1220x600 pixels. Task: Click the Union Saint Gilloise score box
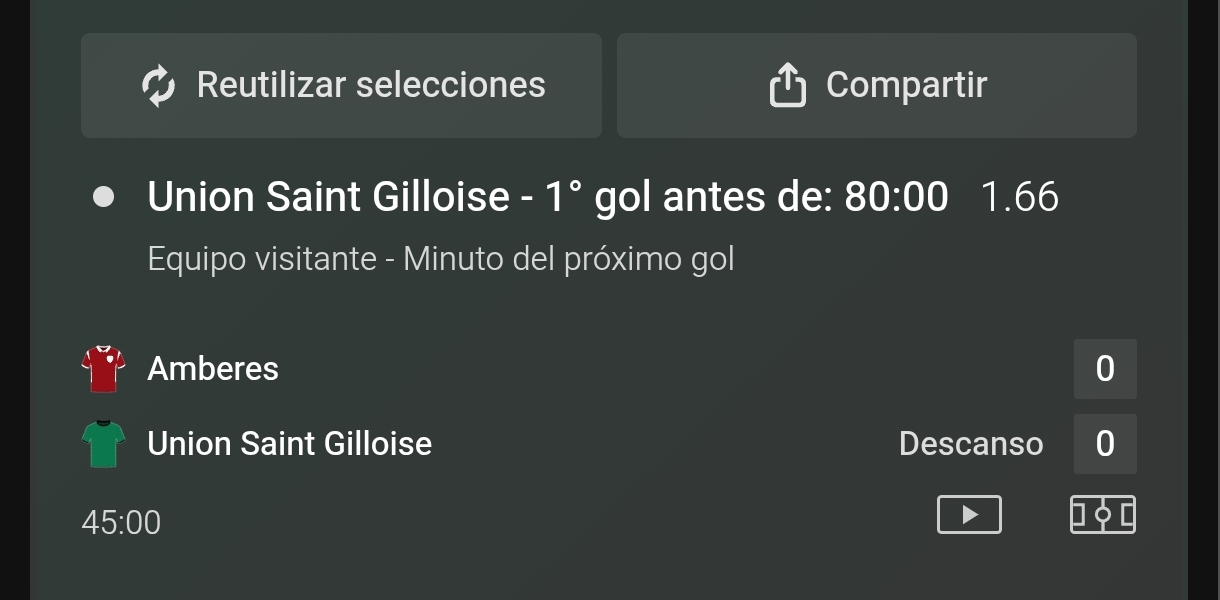[x=1105, y=444]
